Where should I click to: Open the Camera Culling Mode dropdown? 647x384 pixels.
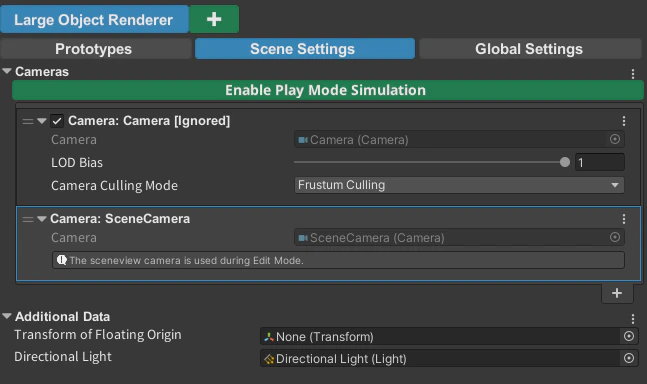(x=459, y=185)
